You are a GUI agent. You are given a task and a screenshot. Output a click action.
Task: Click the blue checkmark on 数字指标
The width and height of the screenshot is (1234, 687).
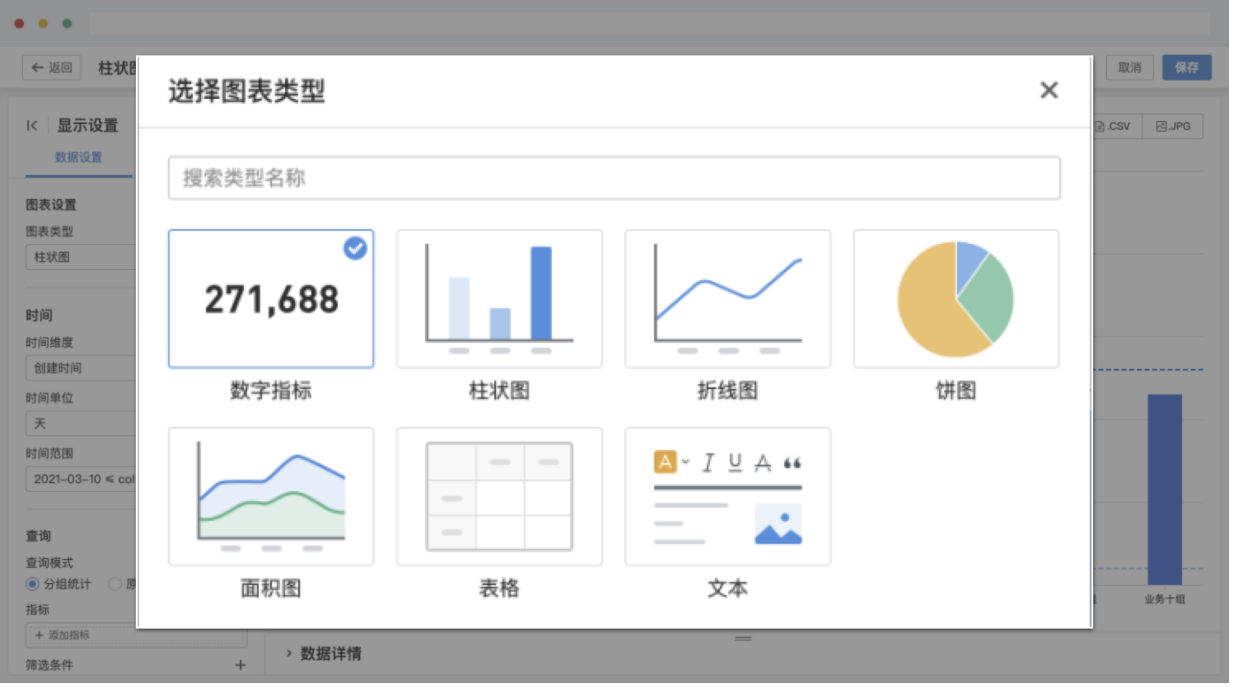355,248
